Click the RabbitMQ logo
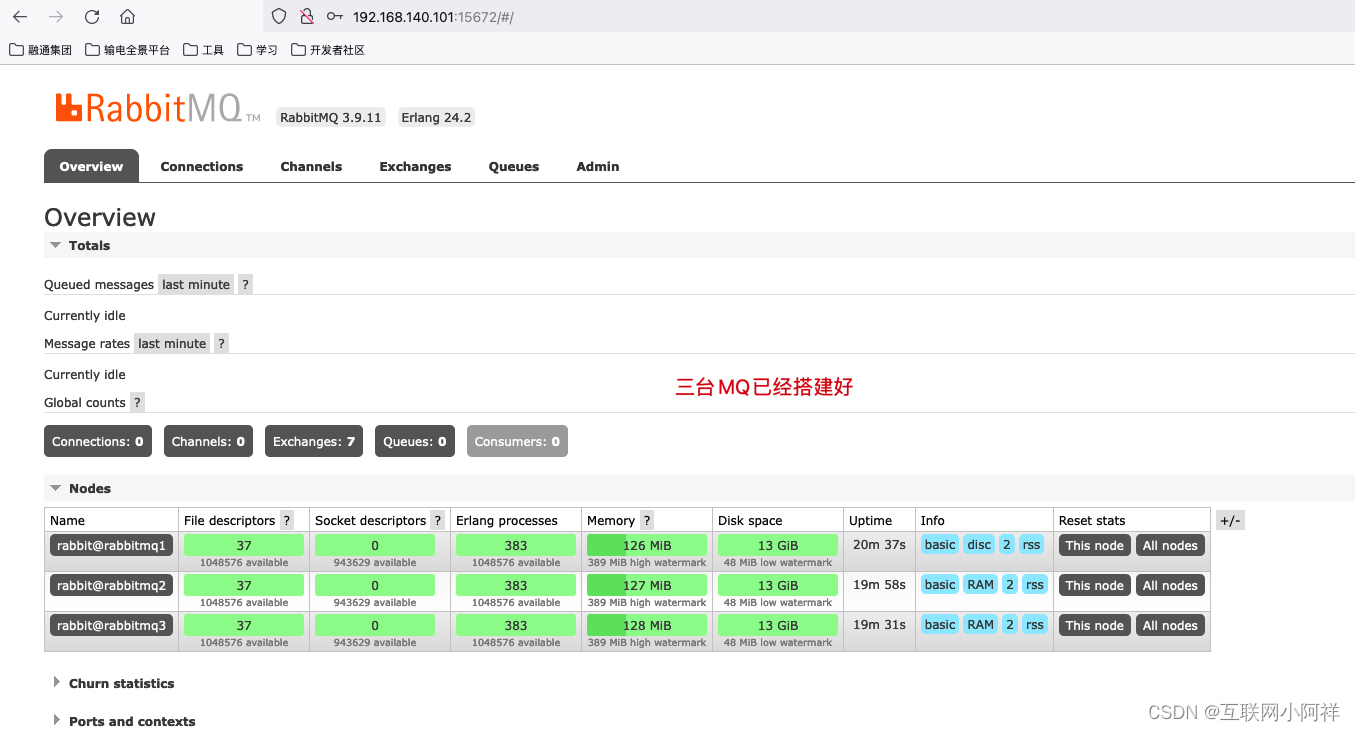Viewport: 1355px width, 731px height. point(158,108)
